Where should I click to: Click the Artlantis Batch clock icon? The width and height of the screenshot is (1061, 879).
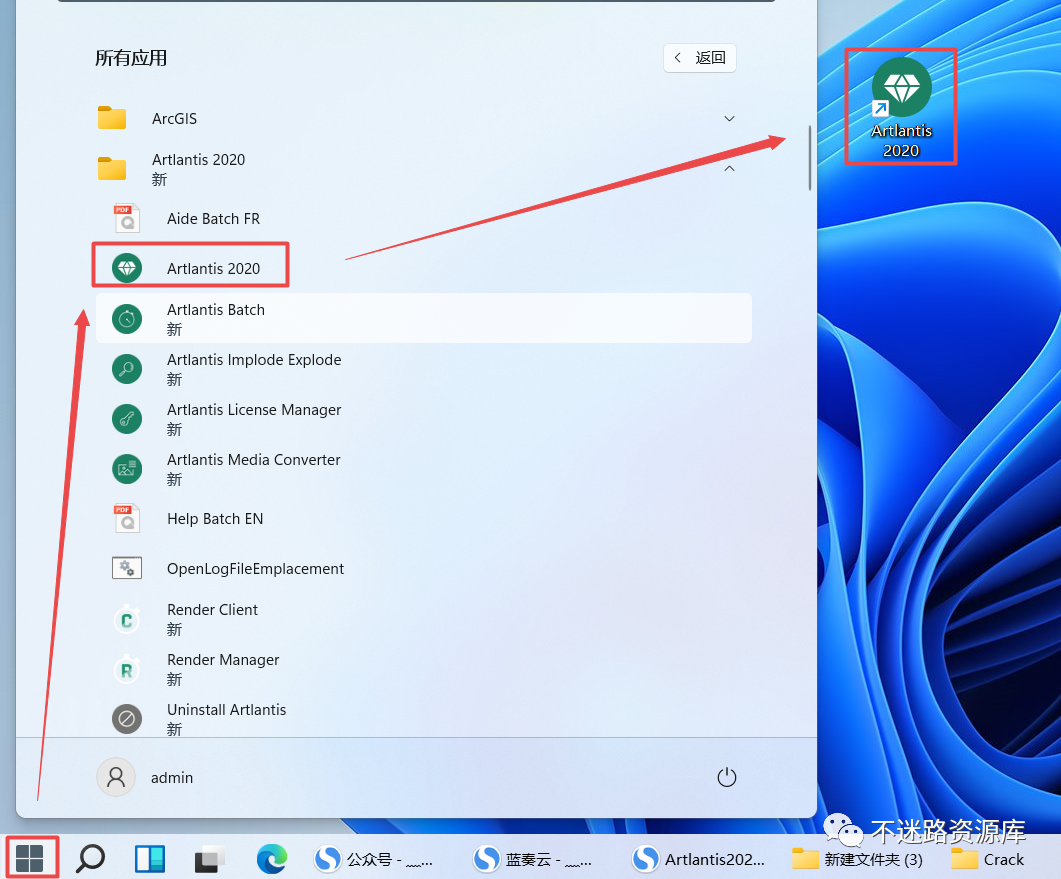127,319
